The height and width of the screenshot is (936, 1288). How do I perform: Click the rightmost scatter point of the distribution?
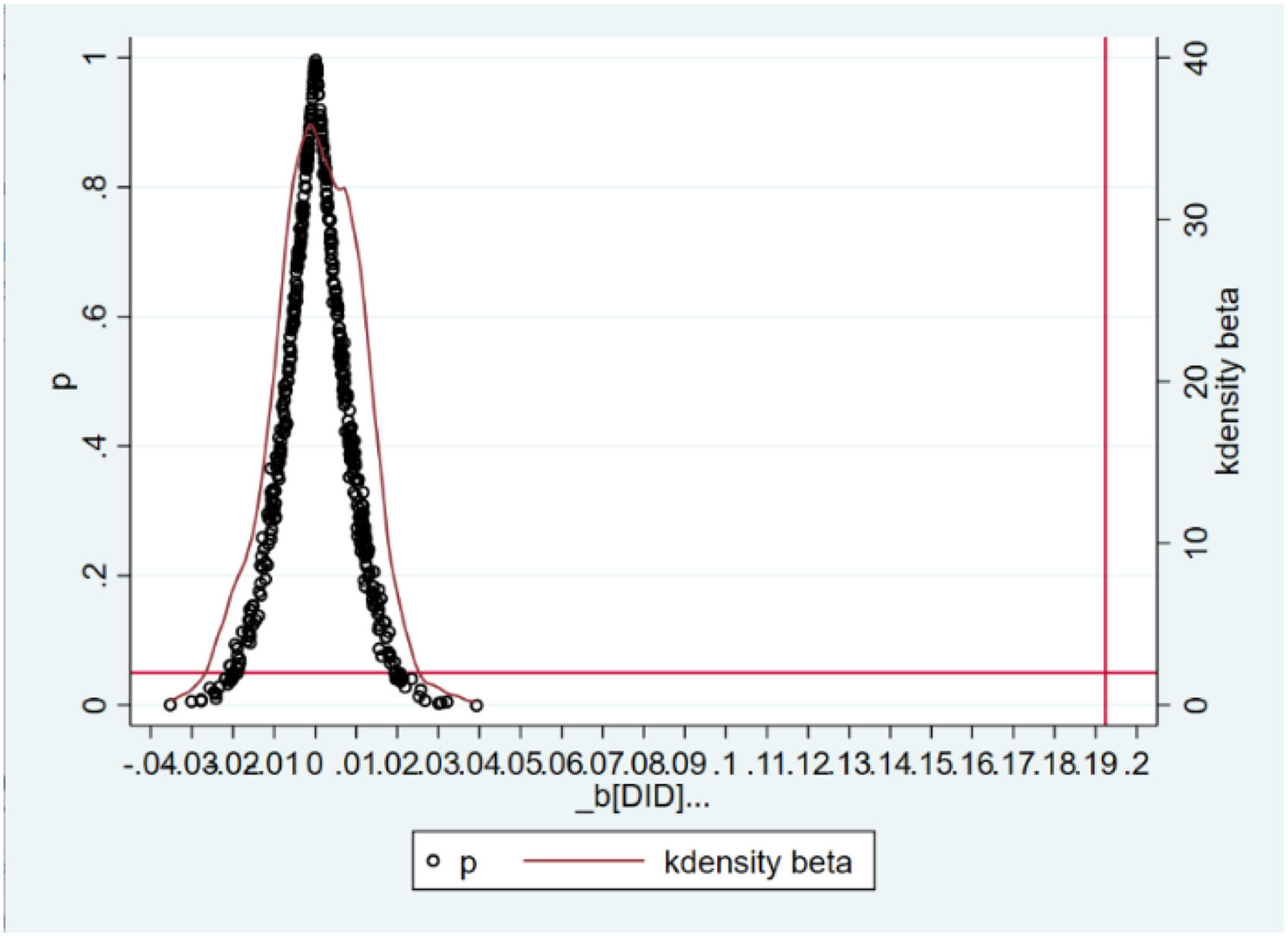point(477,705)
